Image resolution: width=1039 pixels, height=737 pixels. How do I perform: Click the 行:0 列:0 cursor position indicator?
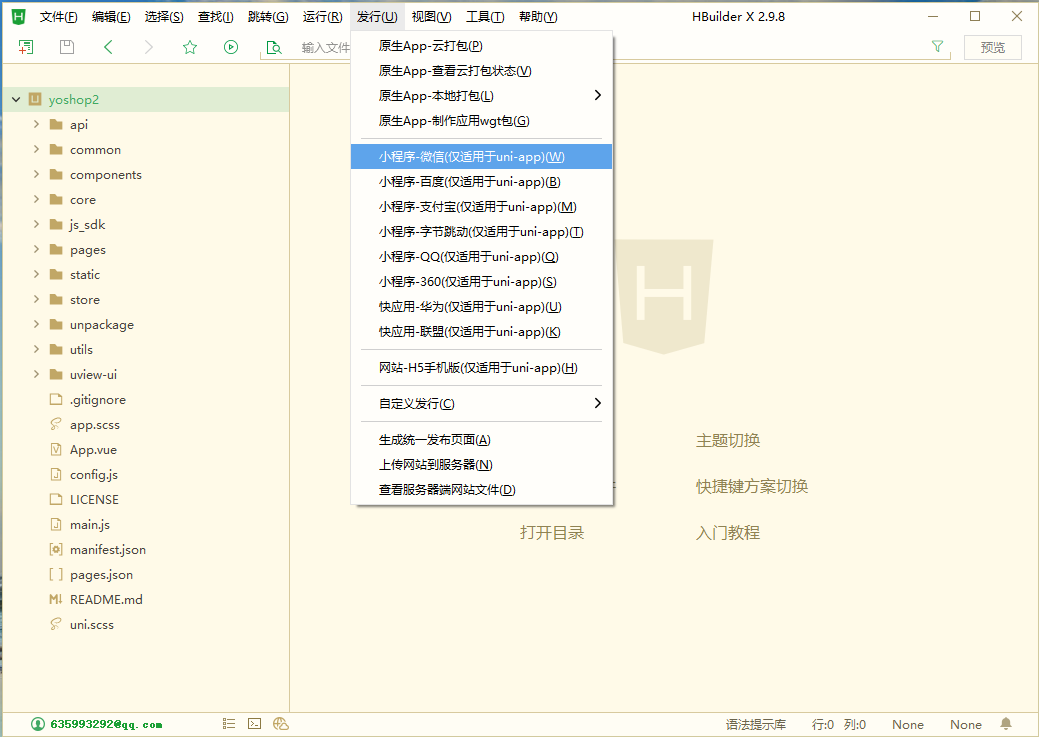[839, 724]
